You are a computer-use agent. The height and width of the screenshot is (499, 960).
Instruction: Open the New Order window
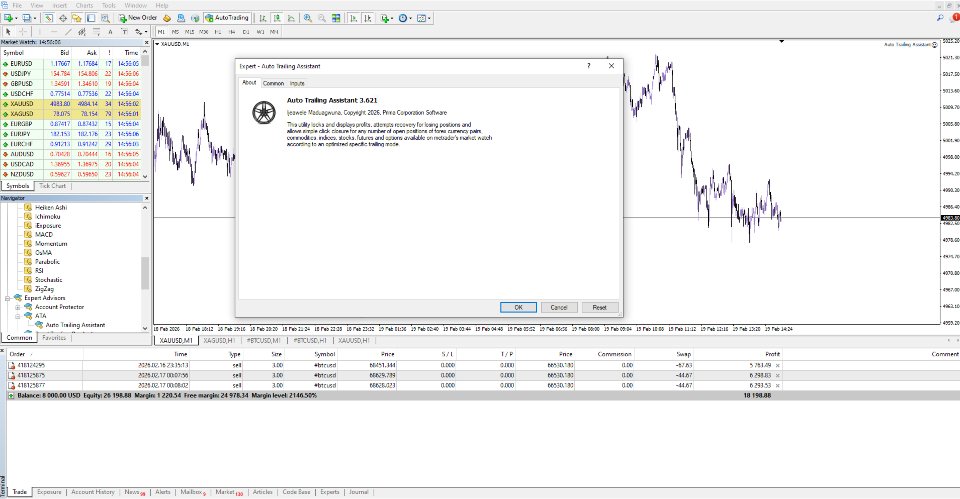[x=138, y=18]
